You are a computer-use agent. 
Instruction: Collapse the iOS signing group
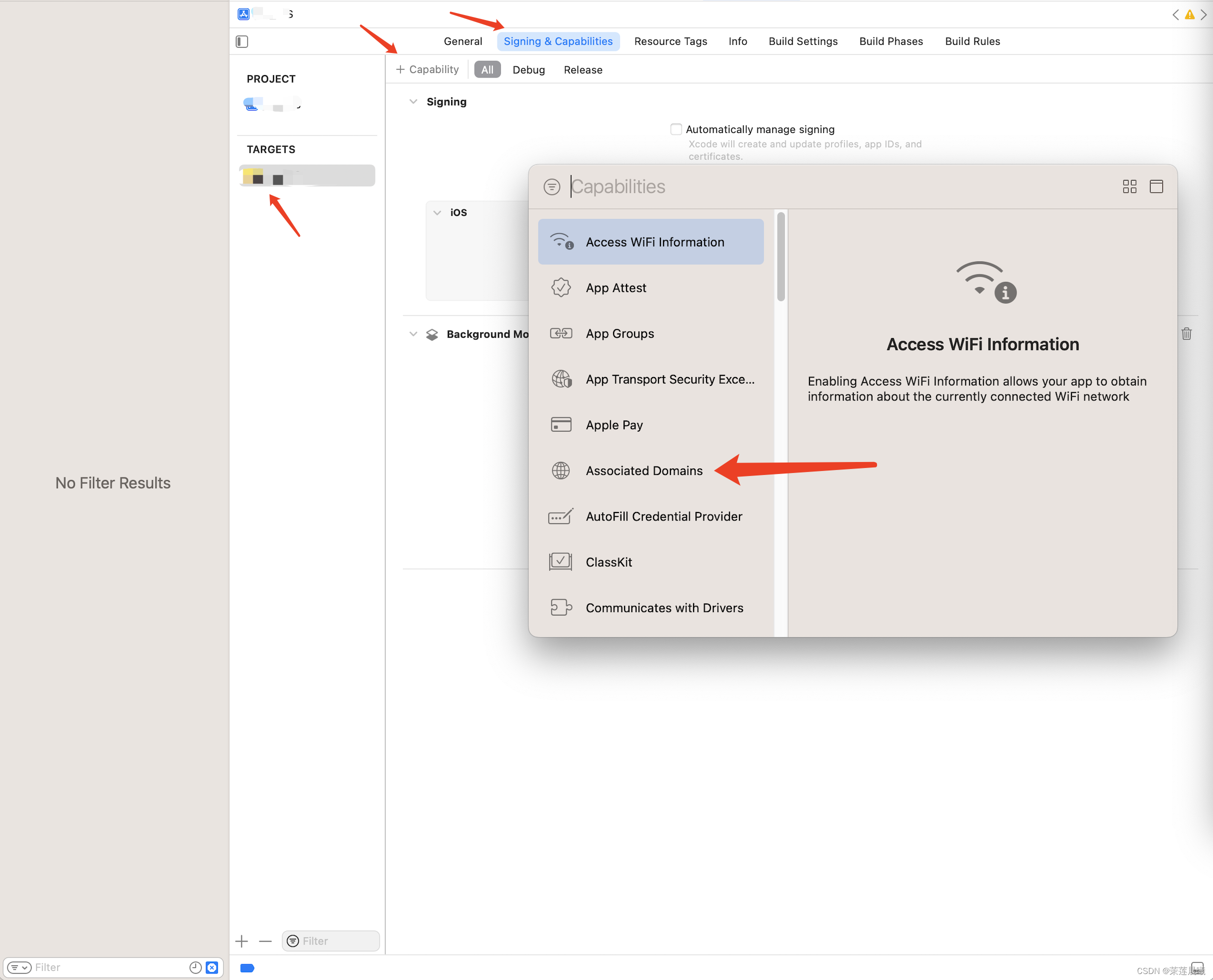click(437, 212)
